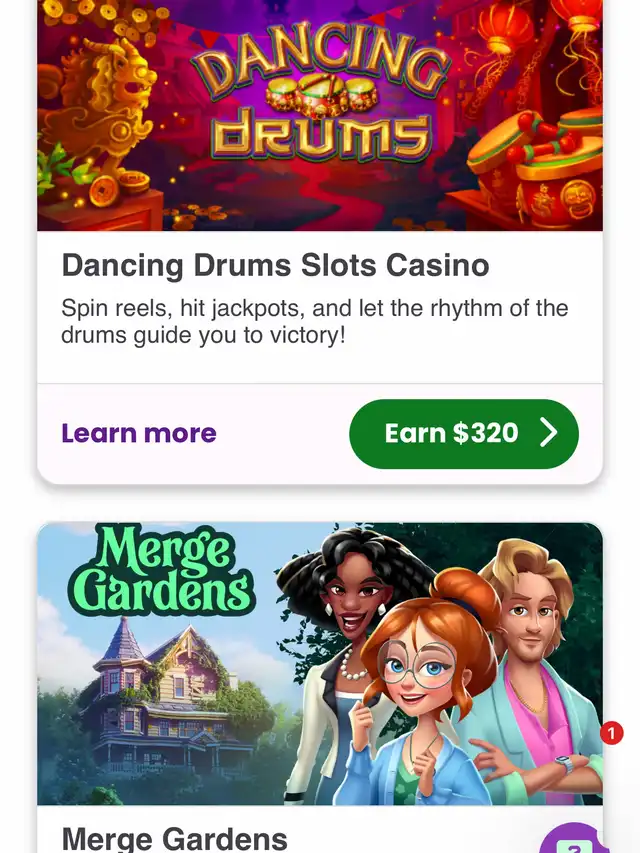Open the Learn more link
The image size is (640, 853).
(x=139, y=434)
